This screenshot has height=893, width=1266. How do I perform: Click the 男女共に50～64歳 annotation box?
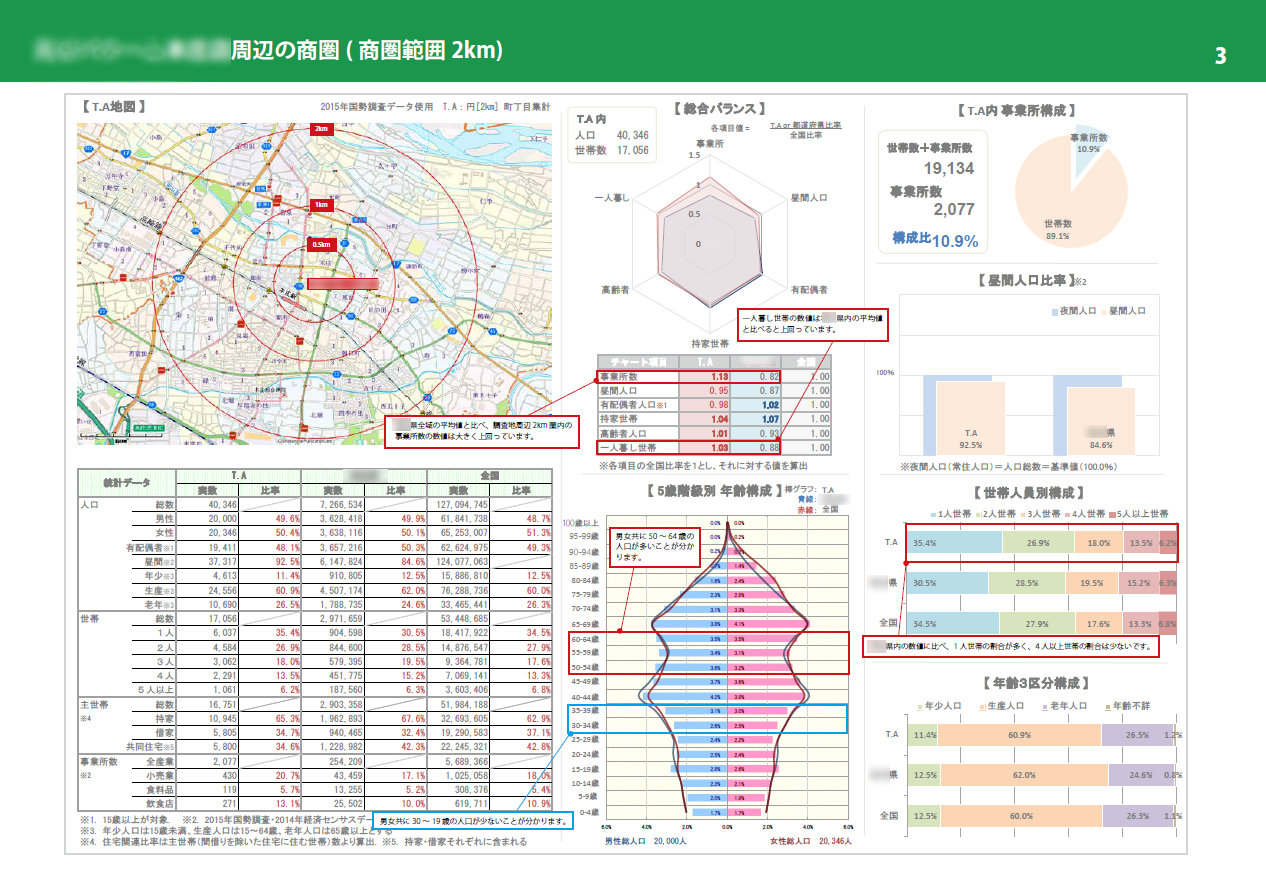point(655,546)
